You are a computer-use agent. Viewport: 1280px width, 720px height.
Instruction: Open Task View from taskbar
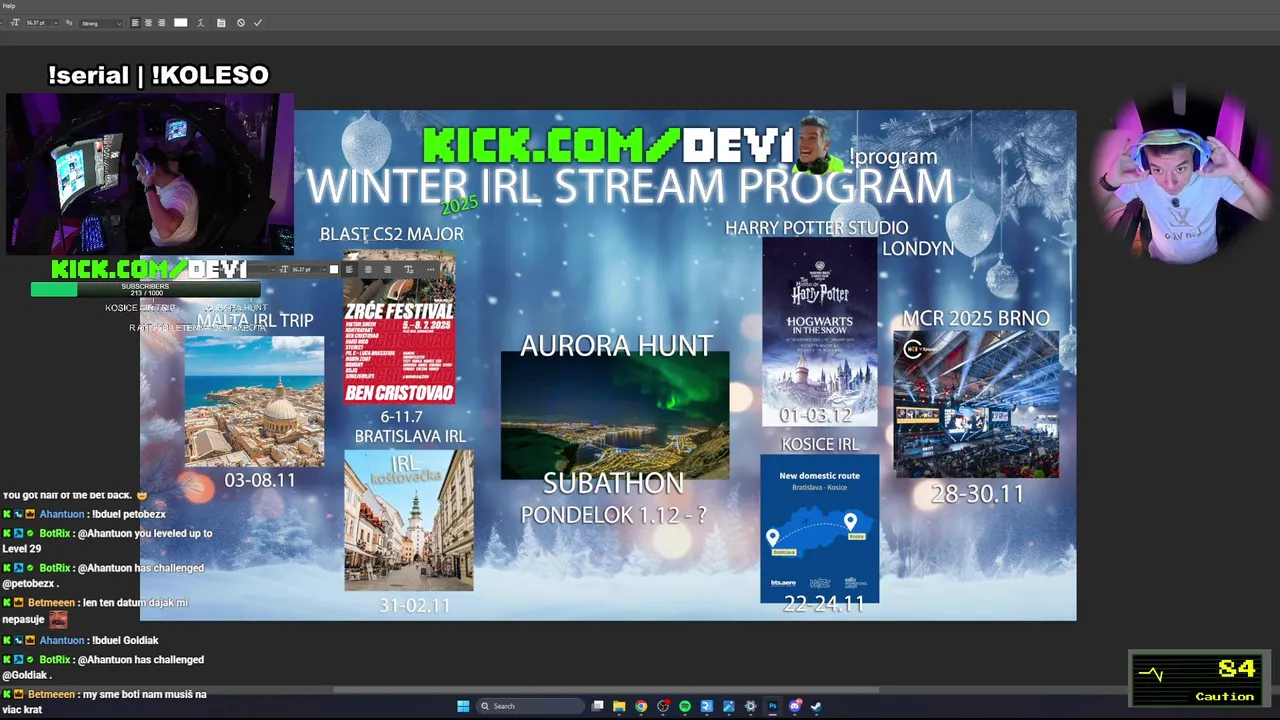point(598,706)
